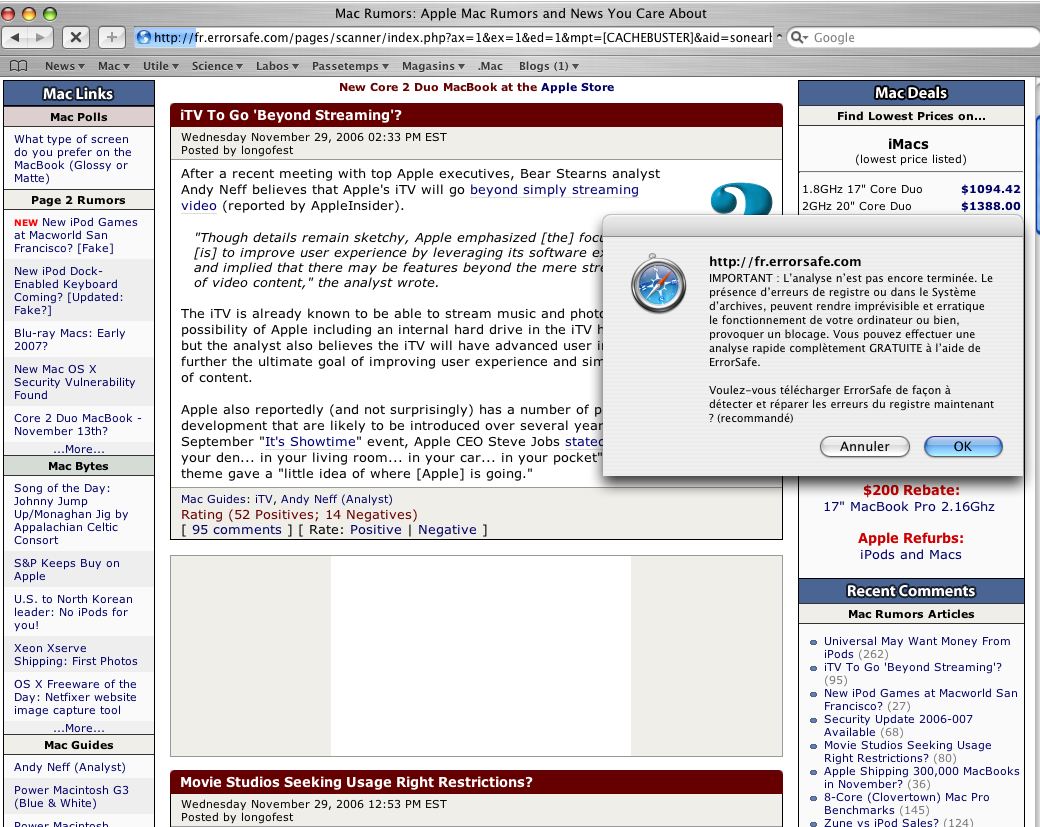
Task: Open the $1094.42 iMac price link
Action: pyautogui.click(x=991, y=189)
